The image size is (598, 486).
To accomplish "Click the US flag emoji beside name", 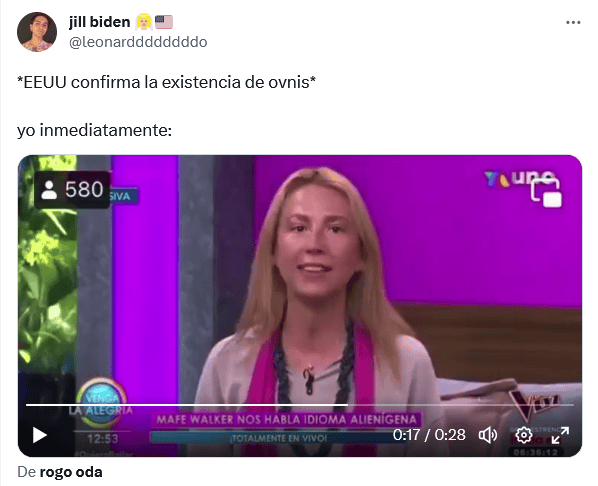I will tap(164, 22).
